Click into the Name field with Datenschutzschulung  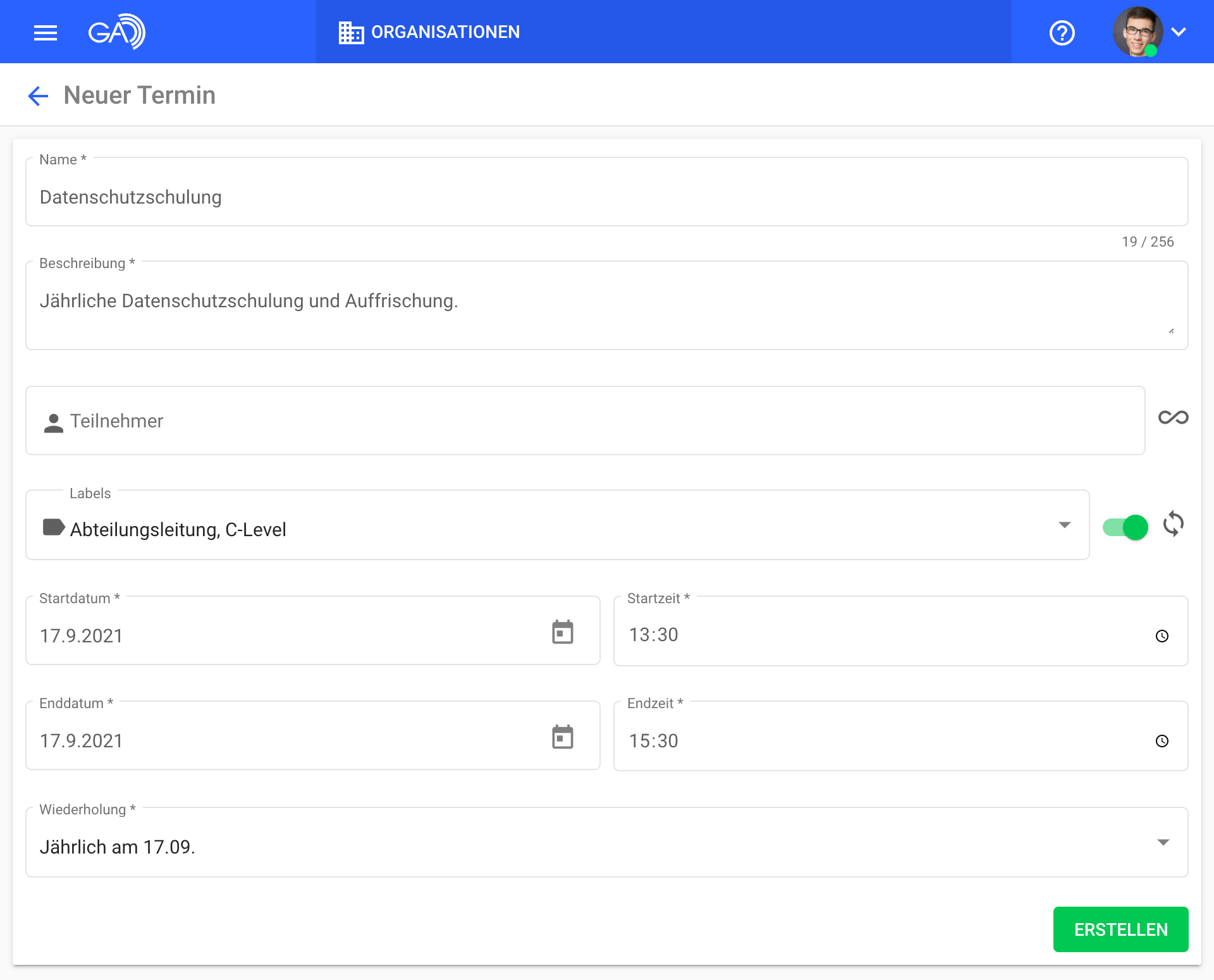click(x=606, y=197)
